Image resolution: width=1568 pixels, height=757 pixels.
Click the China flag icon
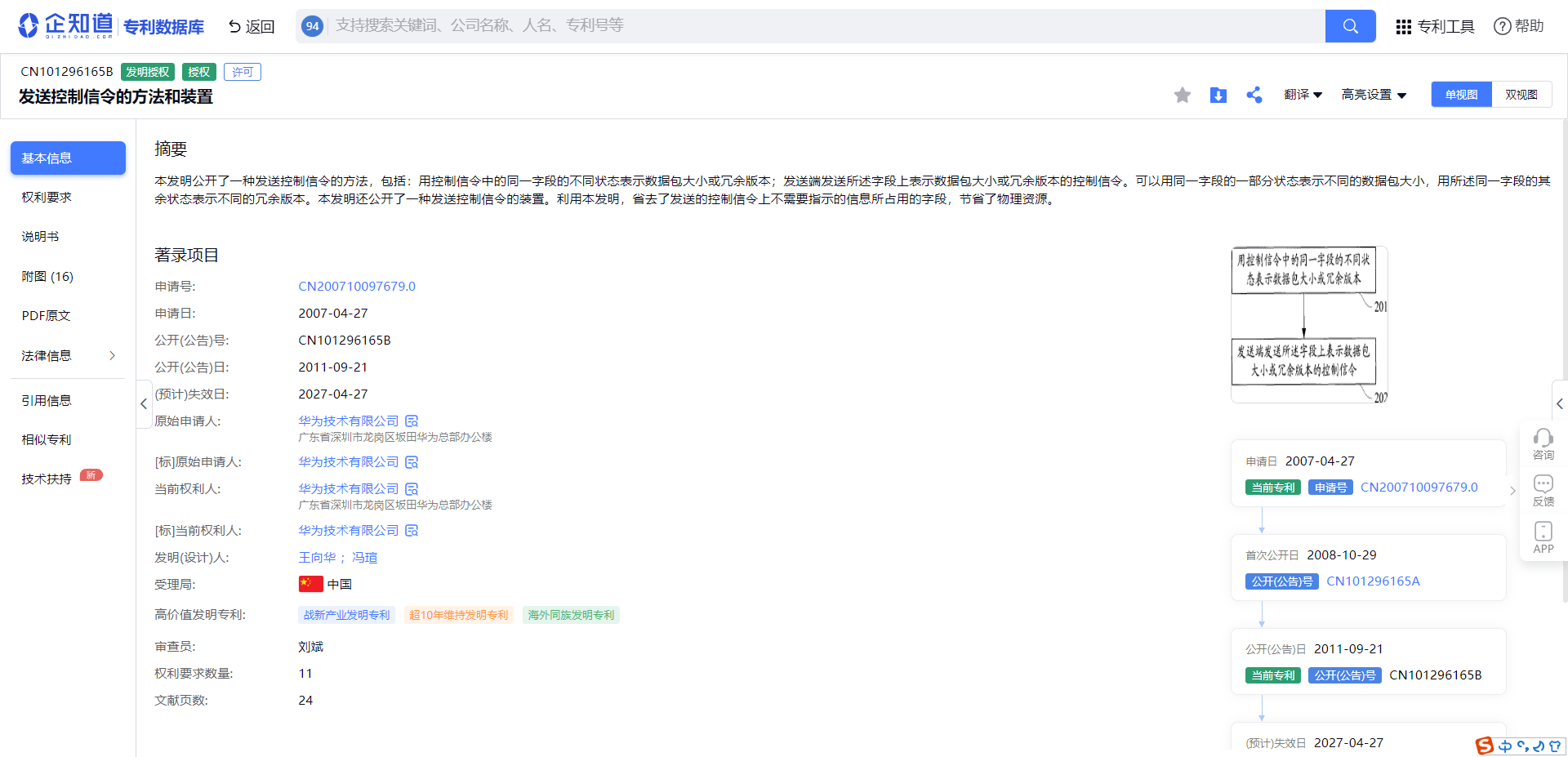310,584
